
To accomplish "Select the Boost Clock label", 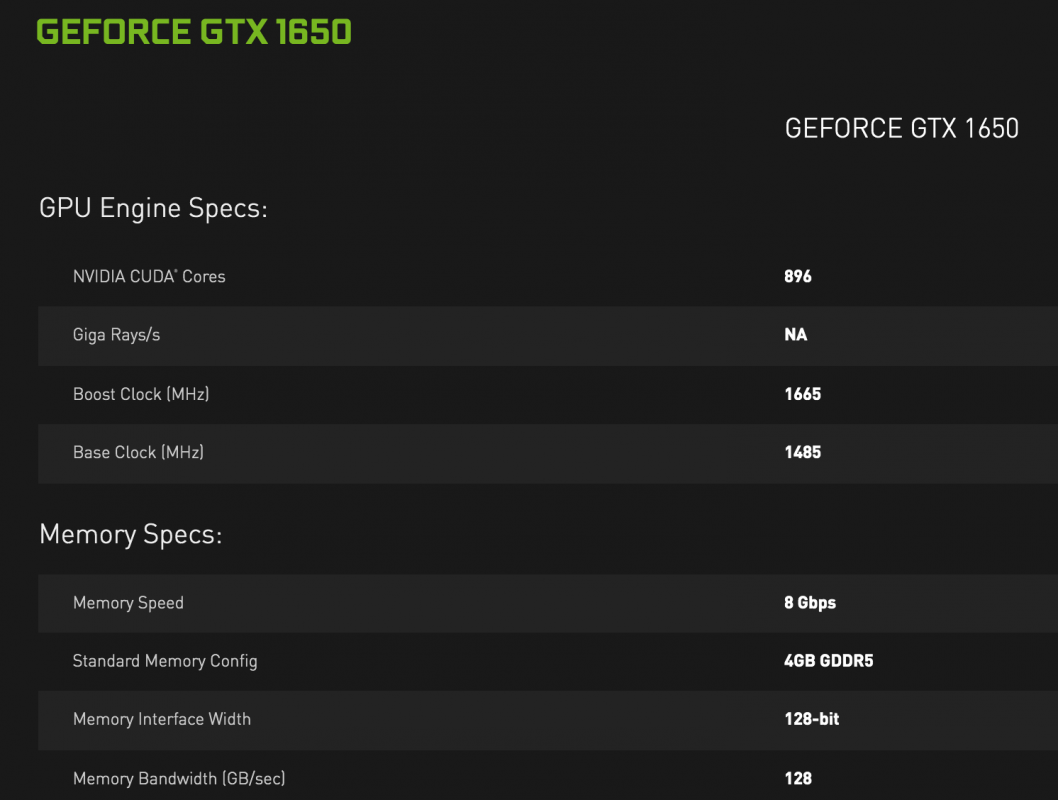I will (141, 394).
